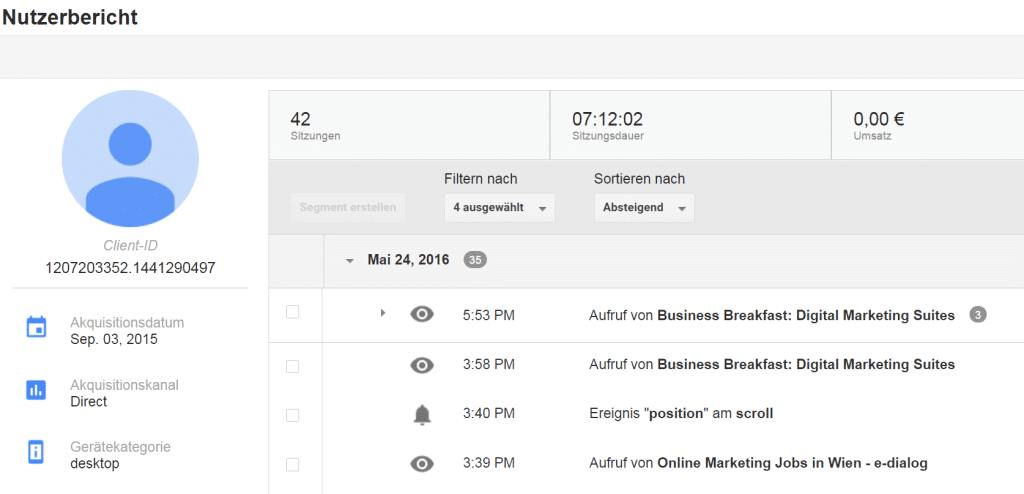Image resolution: width=1024 pixels, height=494 pixels.
Task: Click the Ereignis position am scroll text
Action: click(681, 414)
